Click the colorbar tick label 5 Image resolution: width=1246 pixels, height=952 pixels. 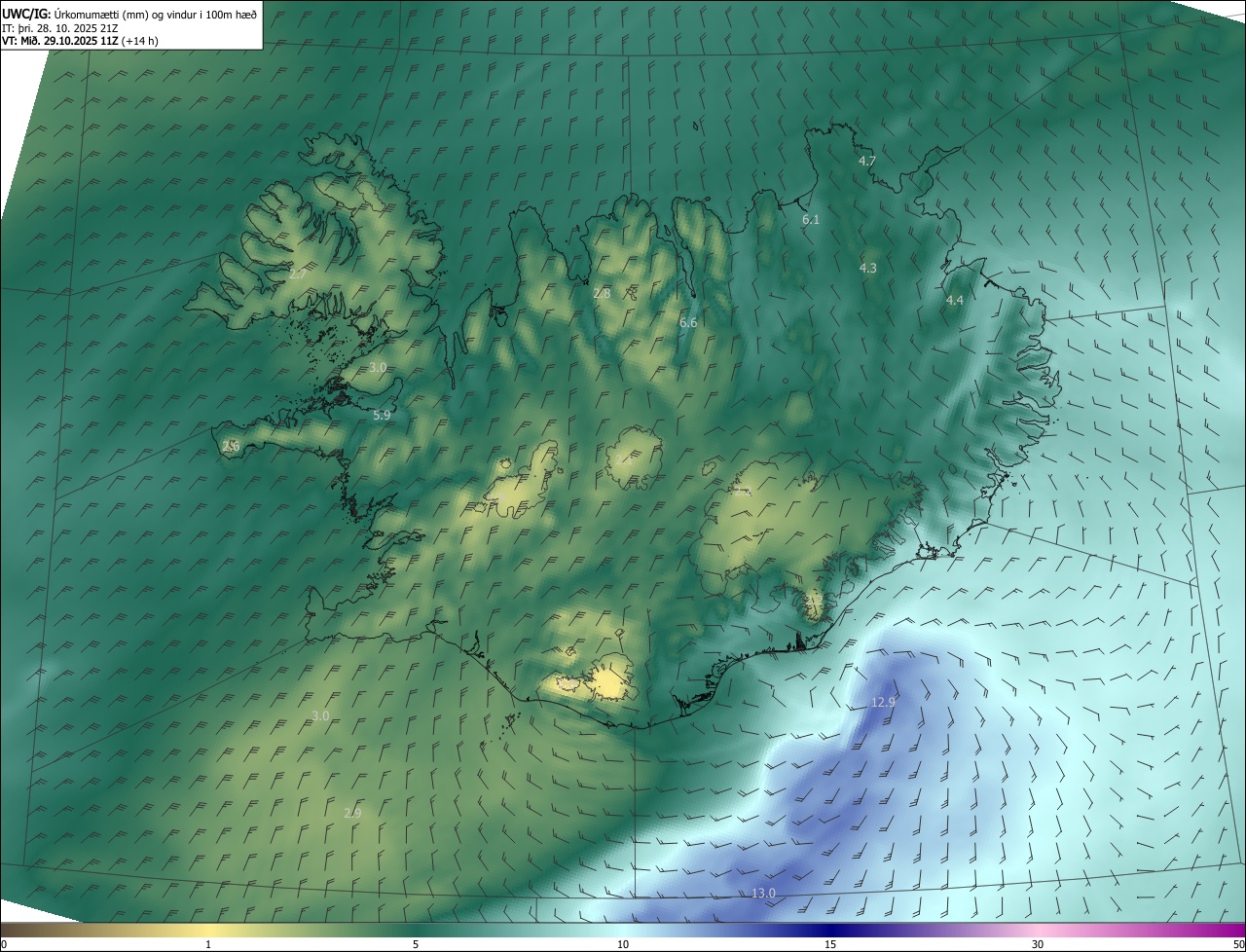[x=416, y=944]
